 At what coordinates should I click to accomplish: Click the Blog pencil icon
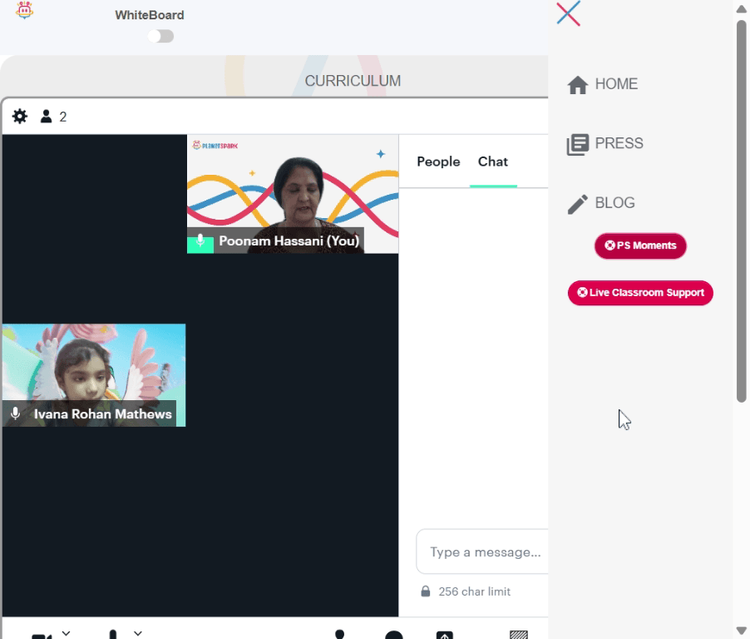pyautogui.click(x=577, y=204)
